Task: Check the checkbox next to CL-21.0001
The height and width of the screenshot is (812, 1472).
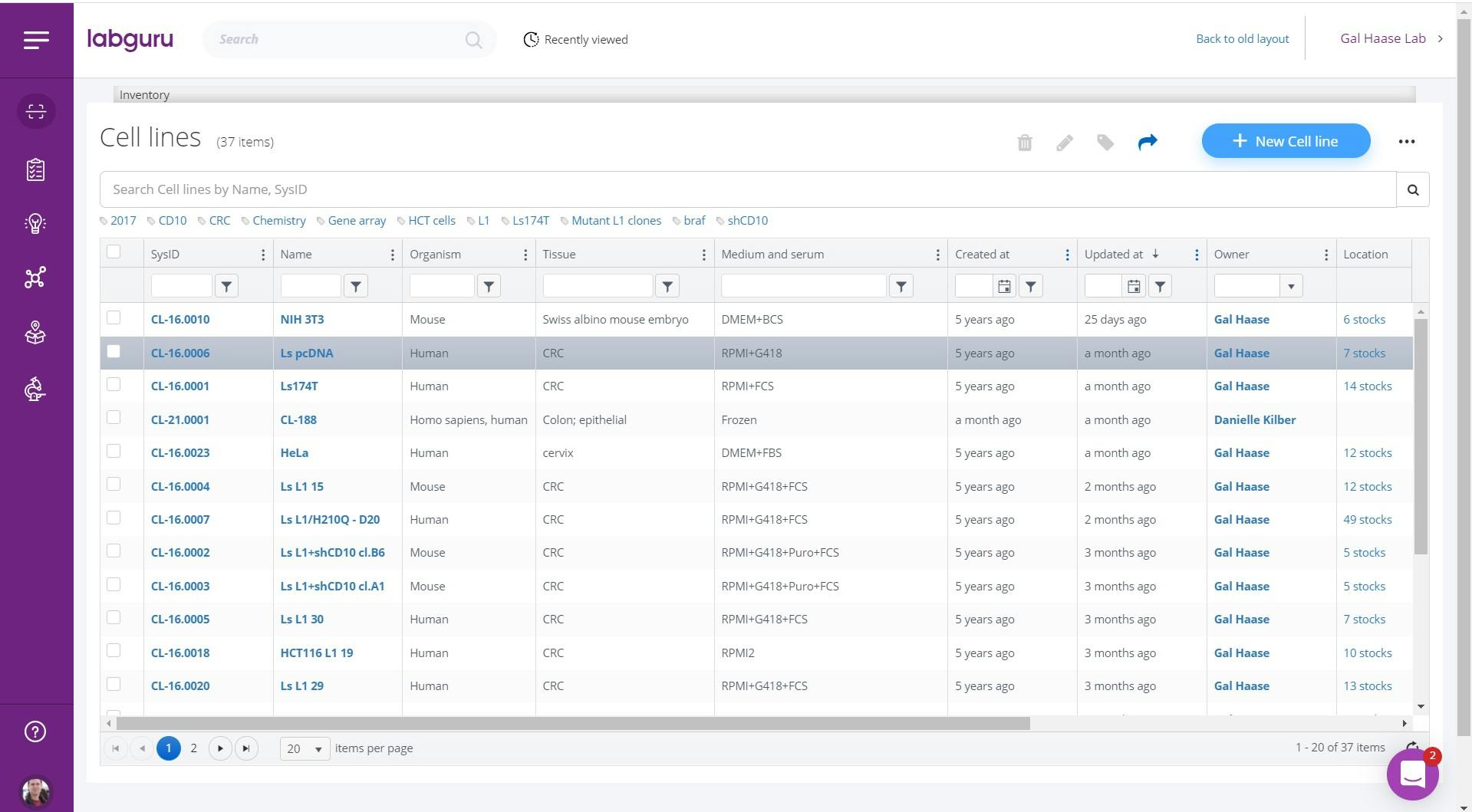Action: (114, 418)
